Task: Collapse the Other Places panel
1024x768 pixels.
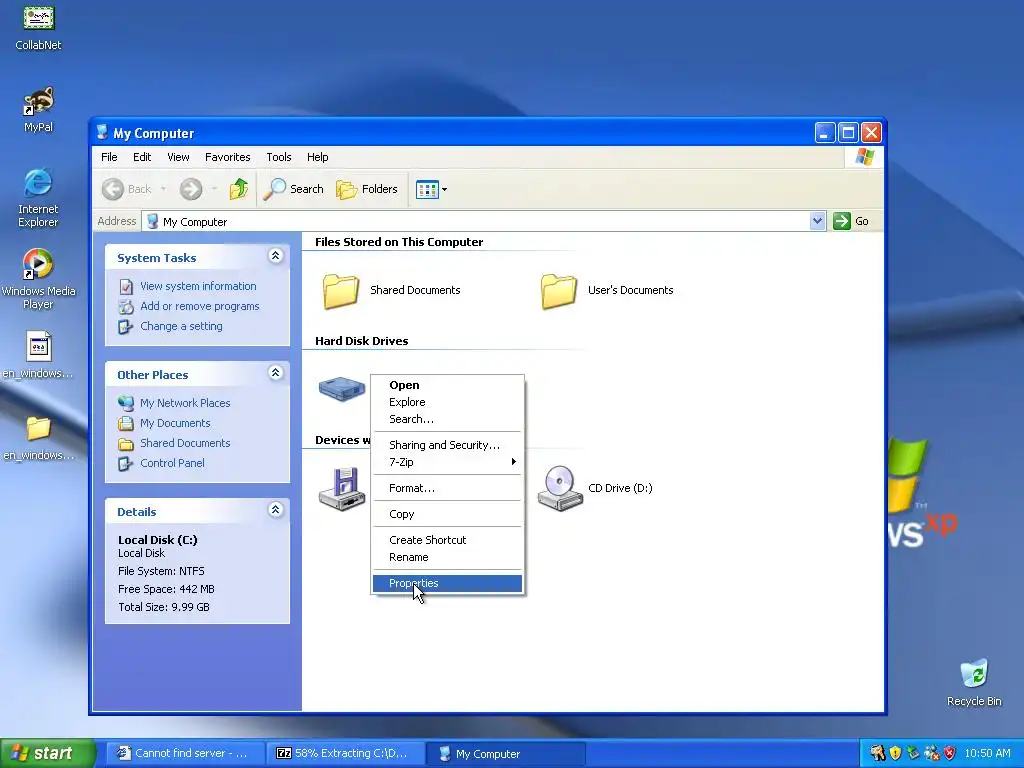Action: click(x=276, y=373)
